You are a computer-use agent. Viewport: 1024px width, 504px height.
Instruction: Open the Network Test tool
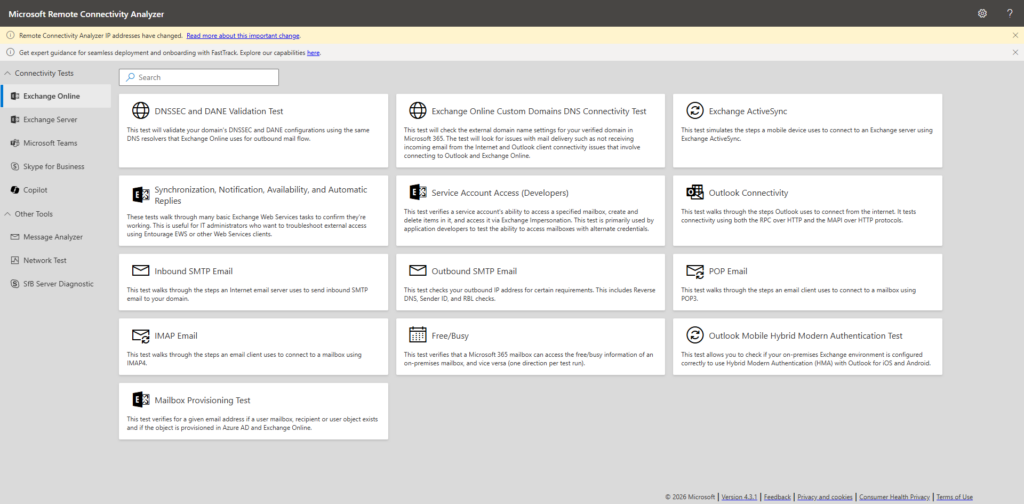46,260
